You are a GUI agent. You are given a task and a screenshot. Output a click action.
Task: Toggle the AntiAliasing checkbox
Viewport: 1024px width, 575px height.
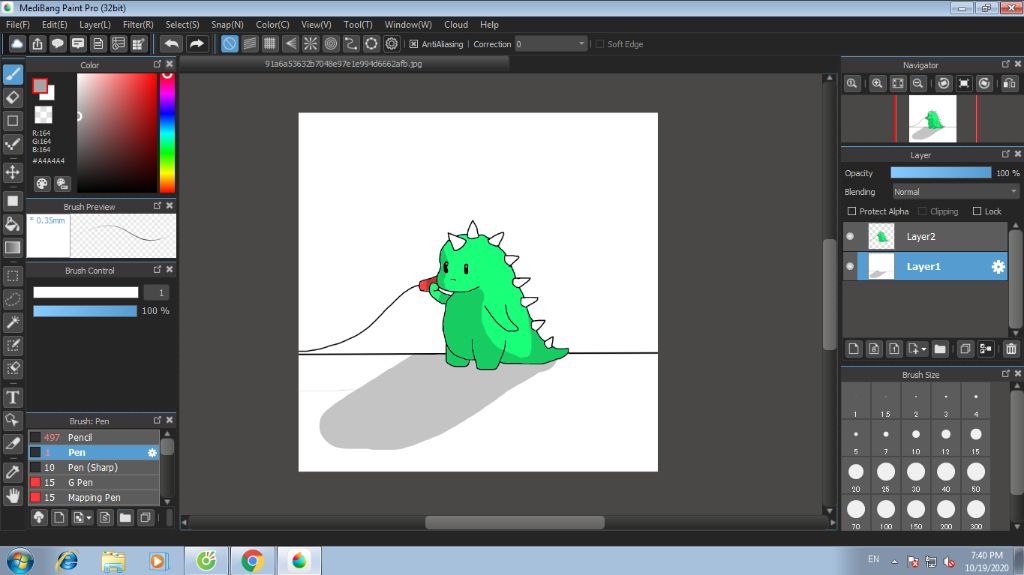coord(414,44)
